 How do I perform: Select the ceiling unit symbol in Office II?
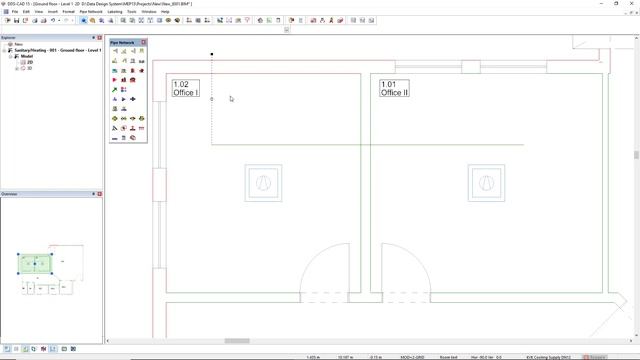(x=486, y=183)
